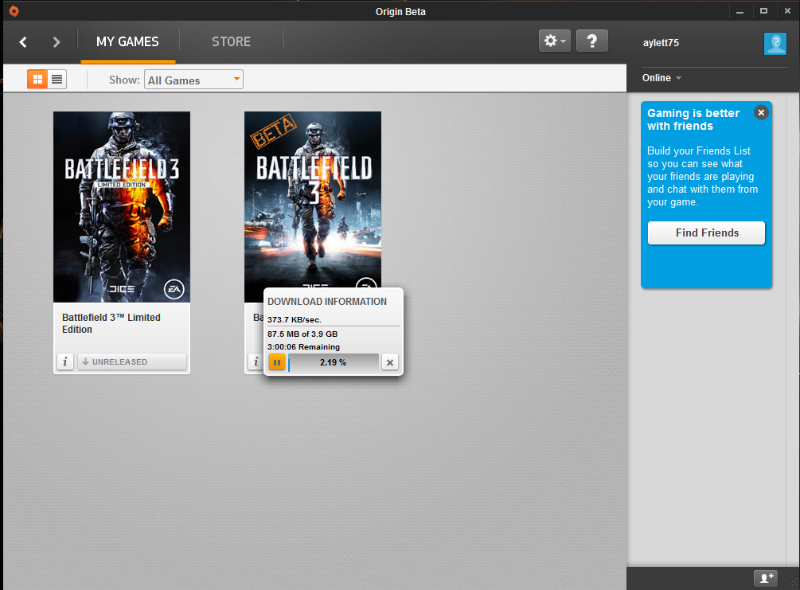Go back with the left arrow

(23, 42)
